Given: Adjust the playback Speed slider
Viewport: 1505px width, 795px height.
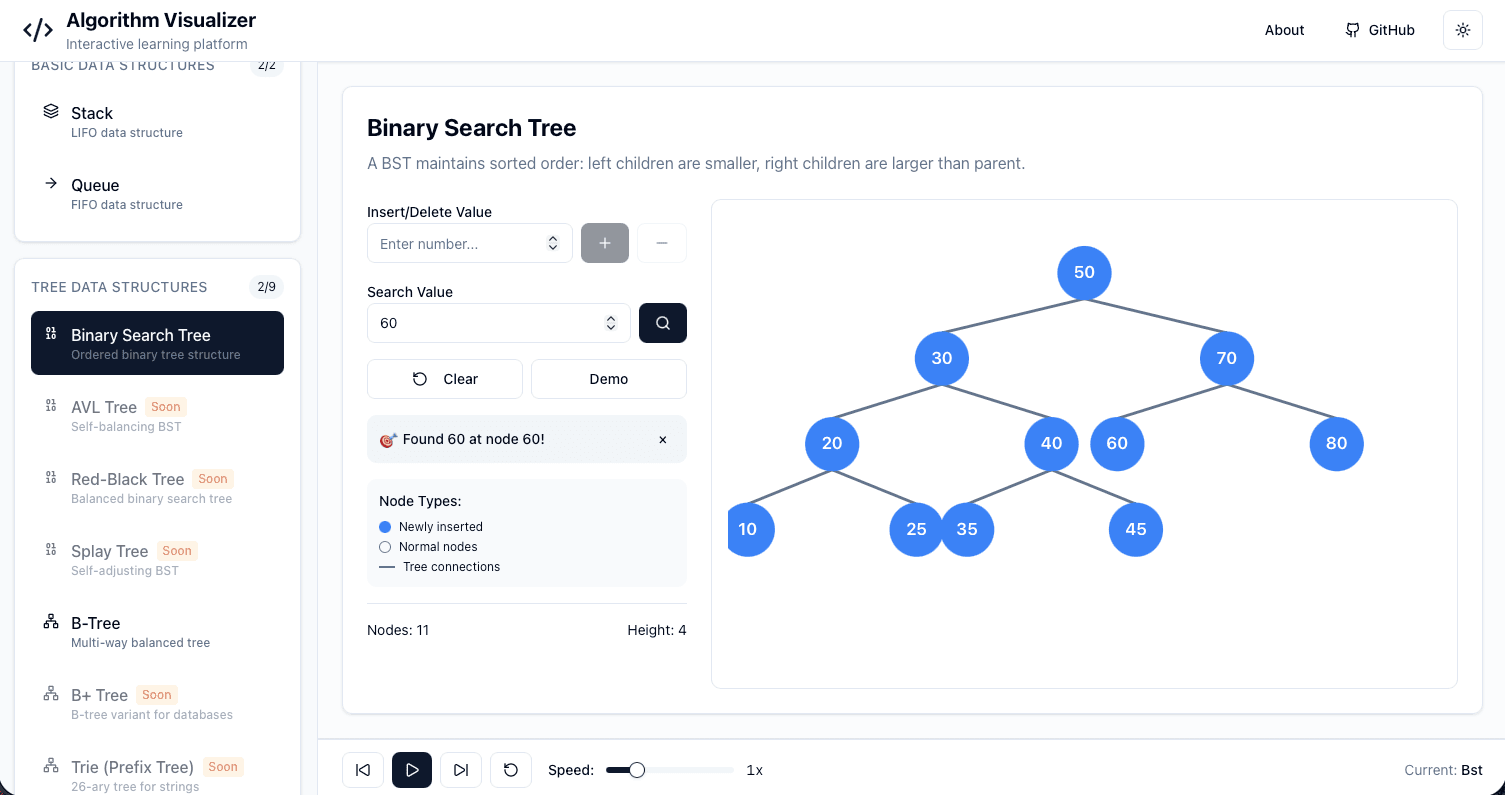Looking at the screenshot, I should [636, 770].
